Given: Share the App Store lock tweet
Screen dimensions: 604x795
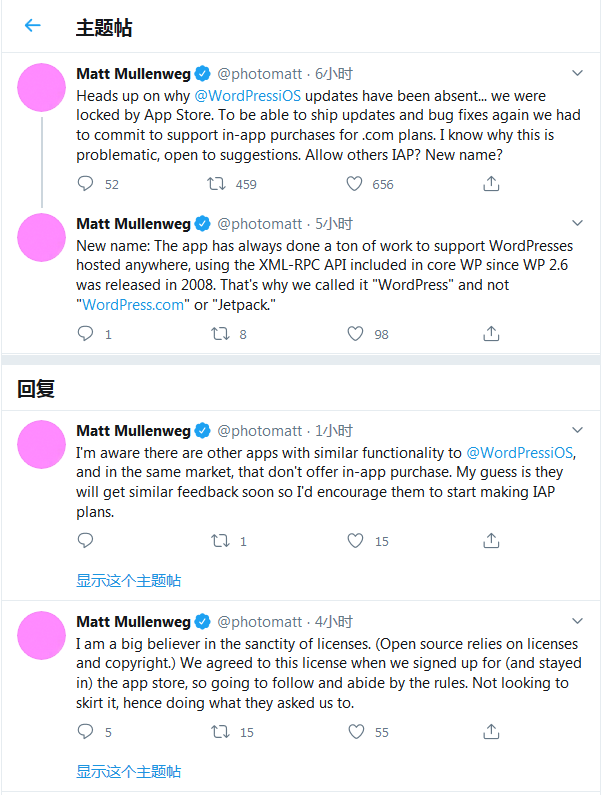Looking at the screenshot, I should click(x=491, y=184).
